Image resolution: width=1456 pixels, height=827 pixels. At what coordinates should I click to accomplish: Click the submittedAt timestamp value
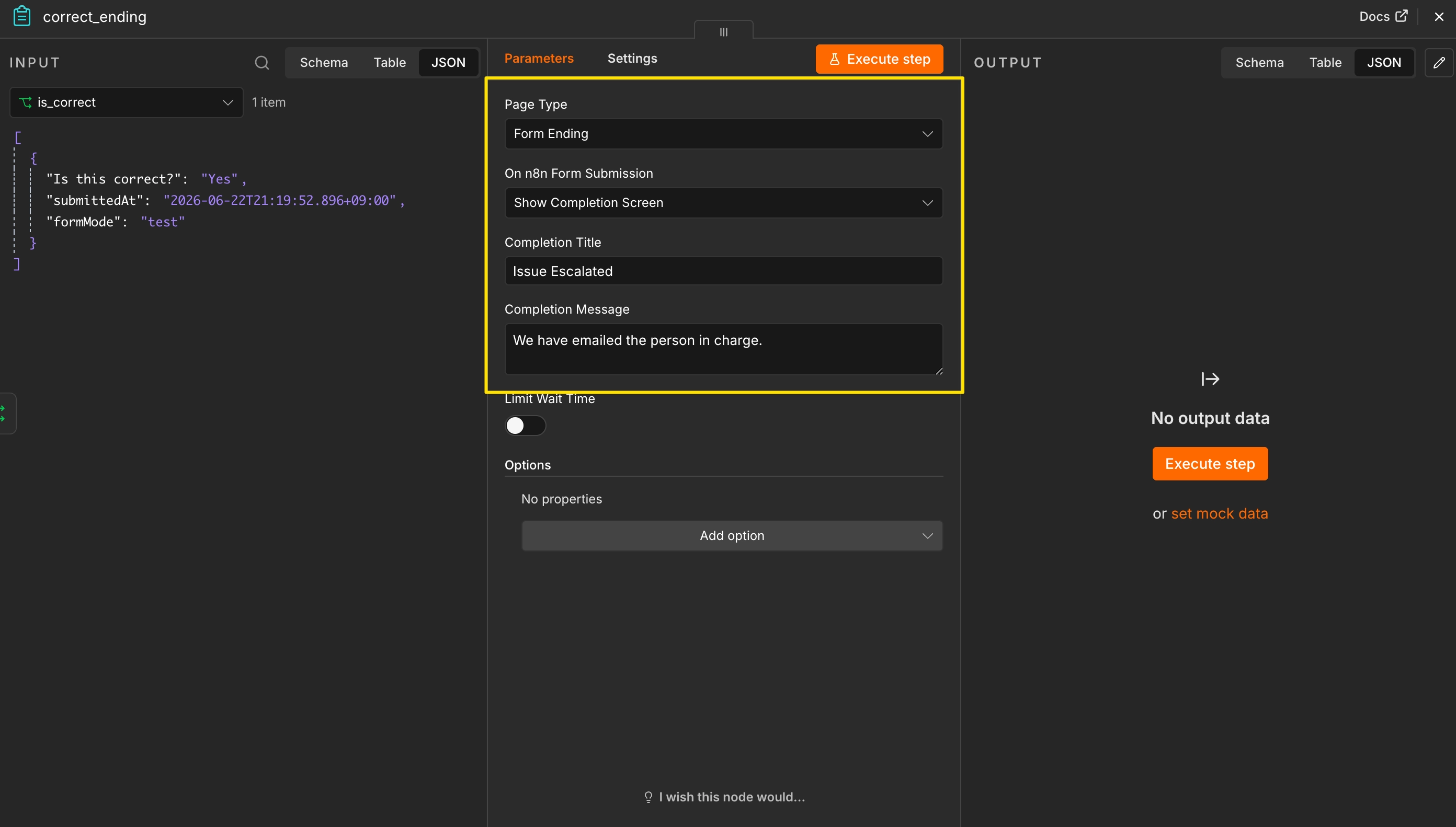point(279,201)
